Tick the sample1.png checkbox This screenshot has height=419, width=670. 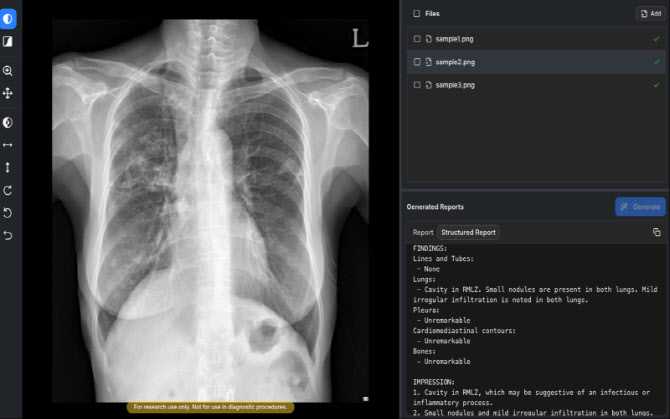(x=417, y=39)
